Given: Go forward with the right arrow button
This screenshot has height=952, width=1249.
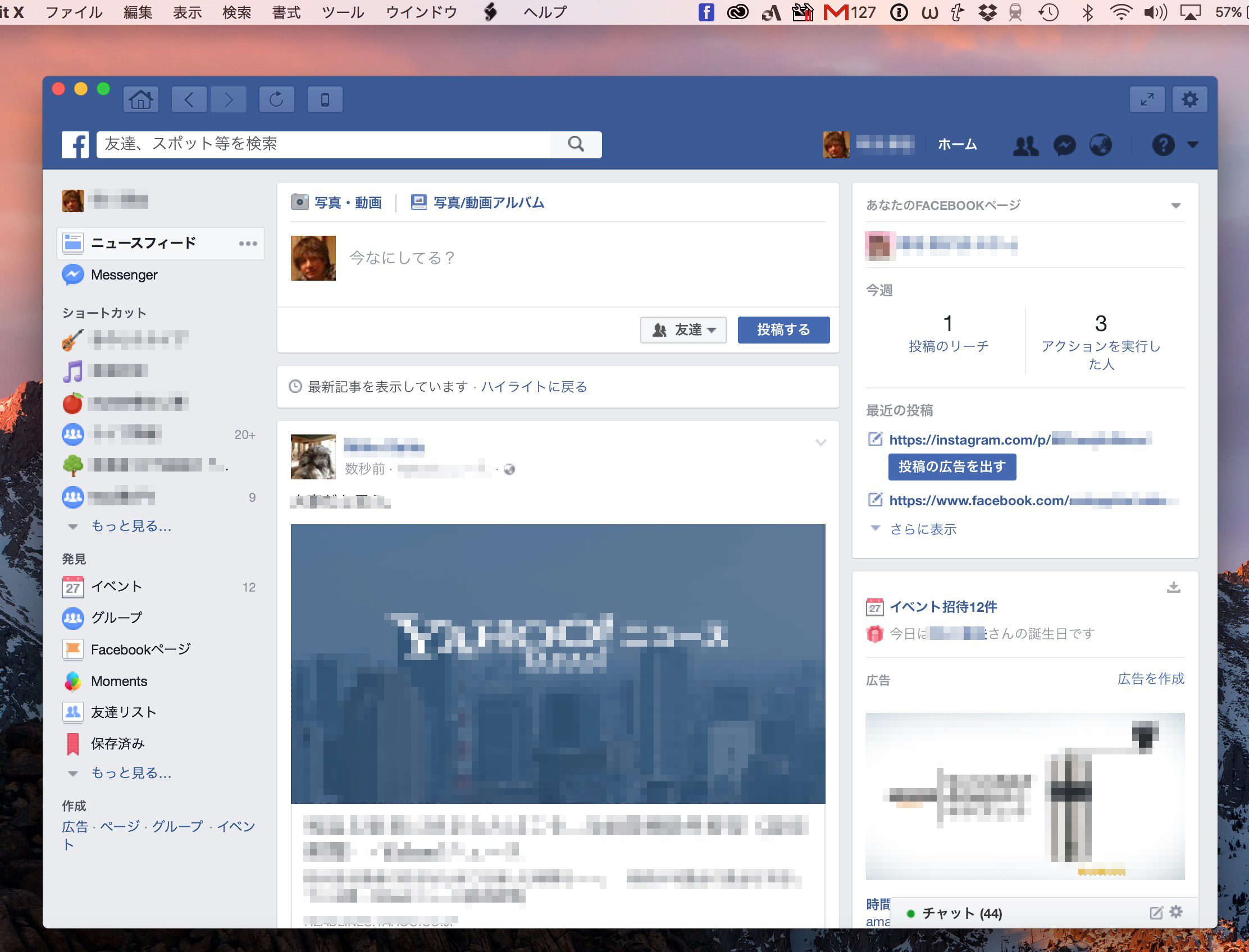Looking at the screenshot, I should pos(229,100).
